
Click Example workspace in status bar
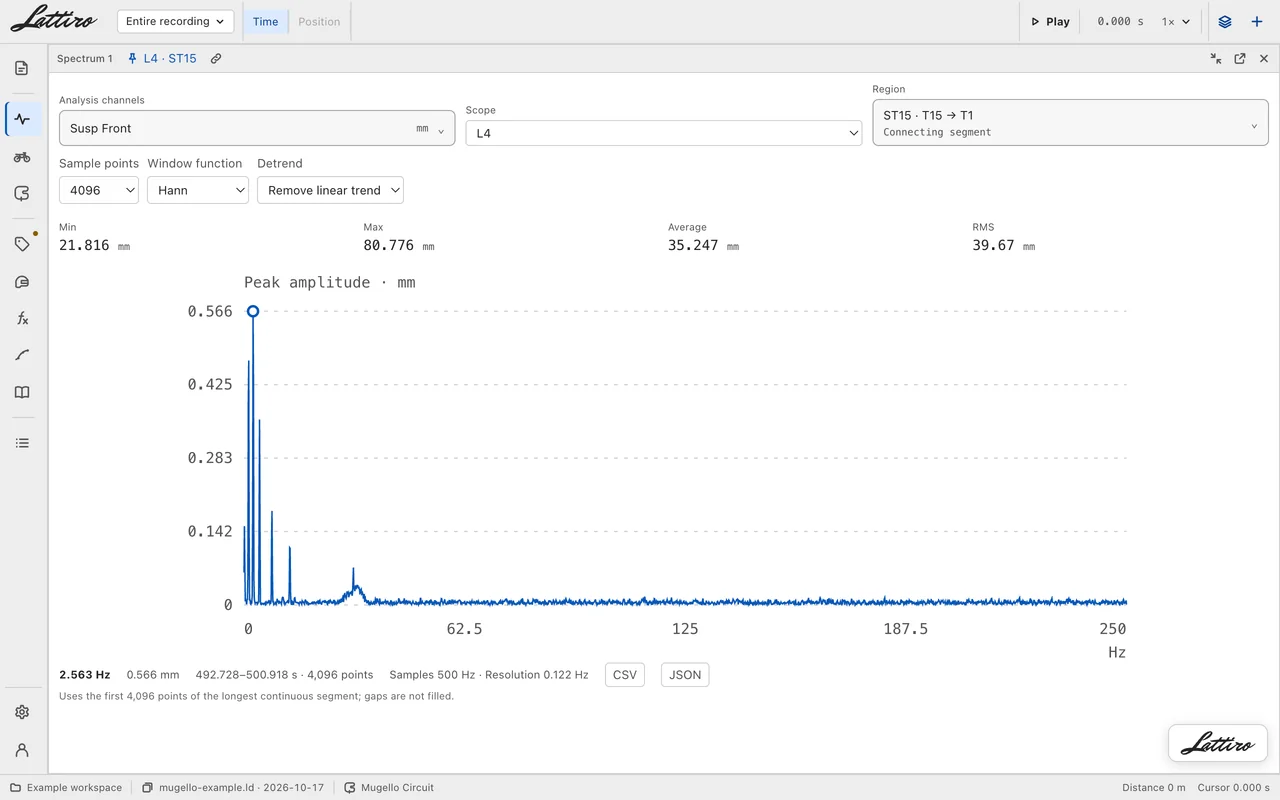click(66, 788)
